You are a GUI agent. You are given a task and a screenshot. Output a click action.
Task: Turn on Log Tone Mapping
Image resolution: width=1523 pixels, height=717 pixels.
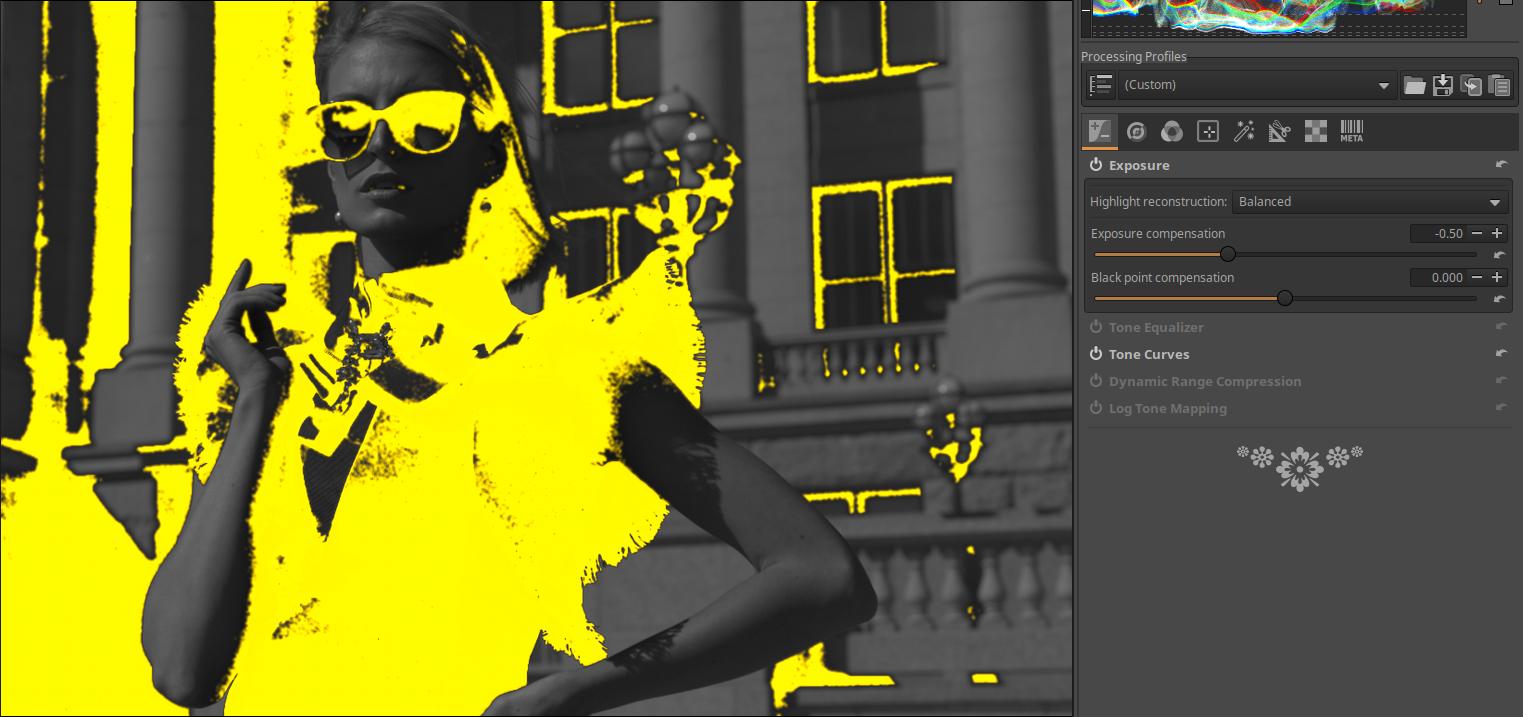pyautogui.click(x=1096, y=408)
